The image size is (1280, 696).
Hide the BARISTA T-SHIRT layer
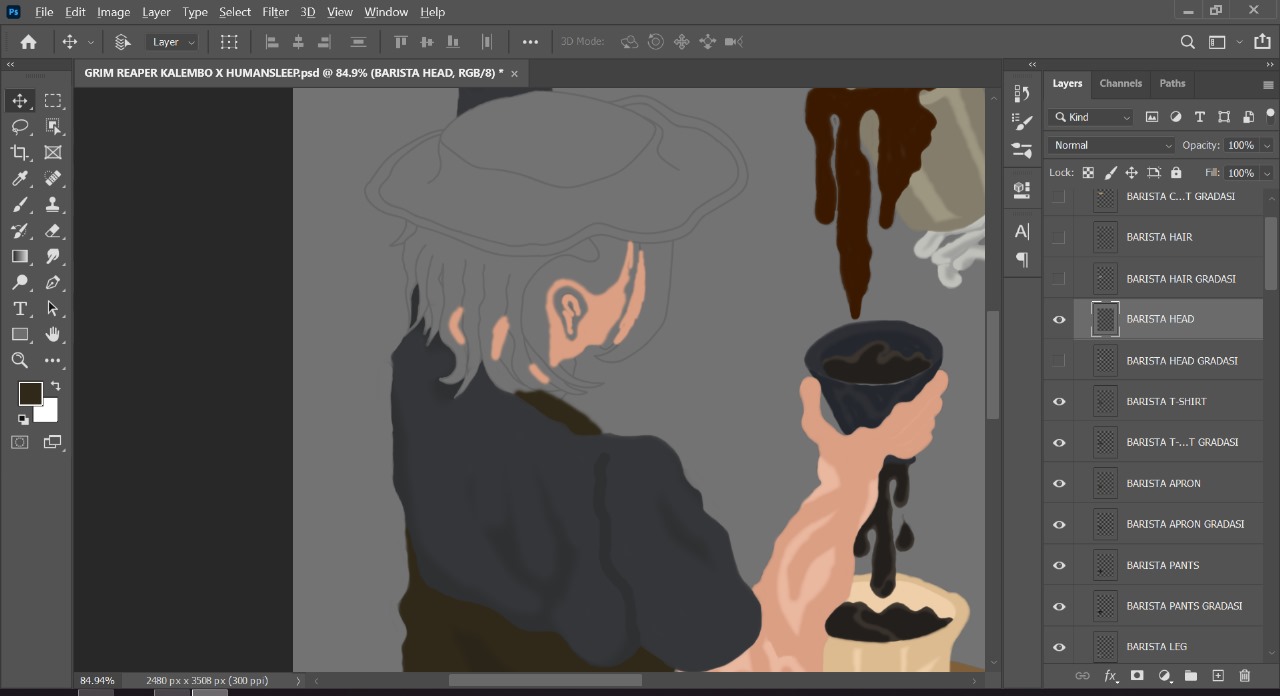(1059, 402)
